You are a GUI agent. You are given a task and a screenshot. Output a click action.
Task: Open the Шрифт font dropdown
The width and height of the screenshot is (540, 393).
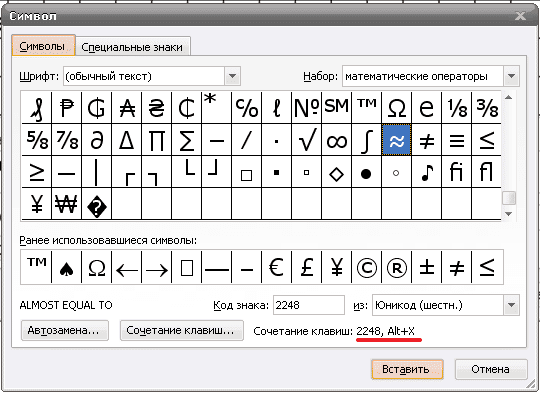[x=232, y=76]
